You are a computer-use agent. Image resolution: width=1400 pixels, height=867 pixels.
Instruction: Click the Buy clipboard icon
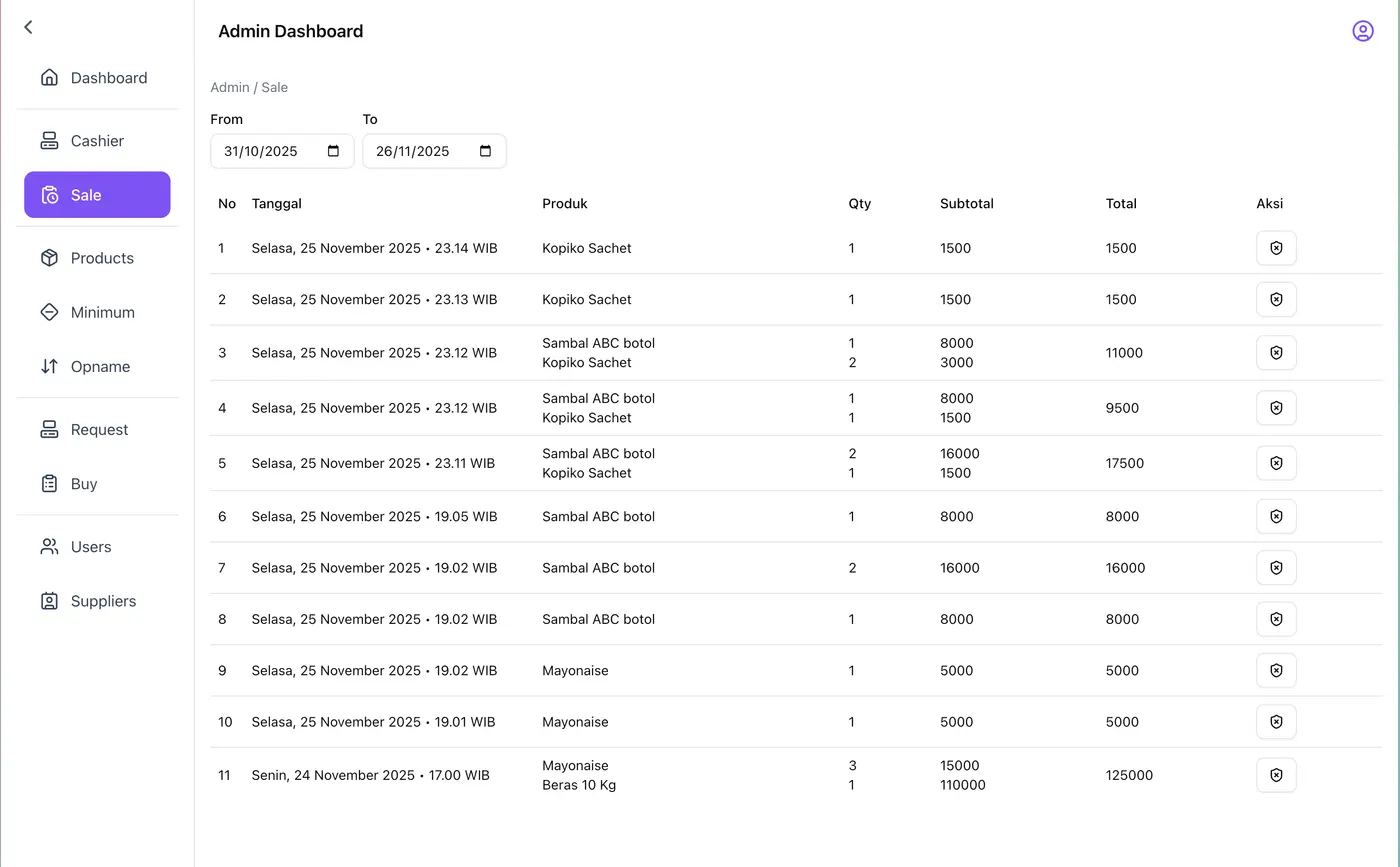49,484
